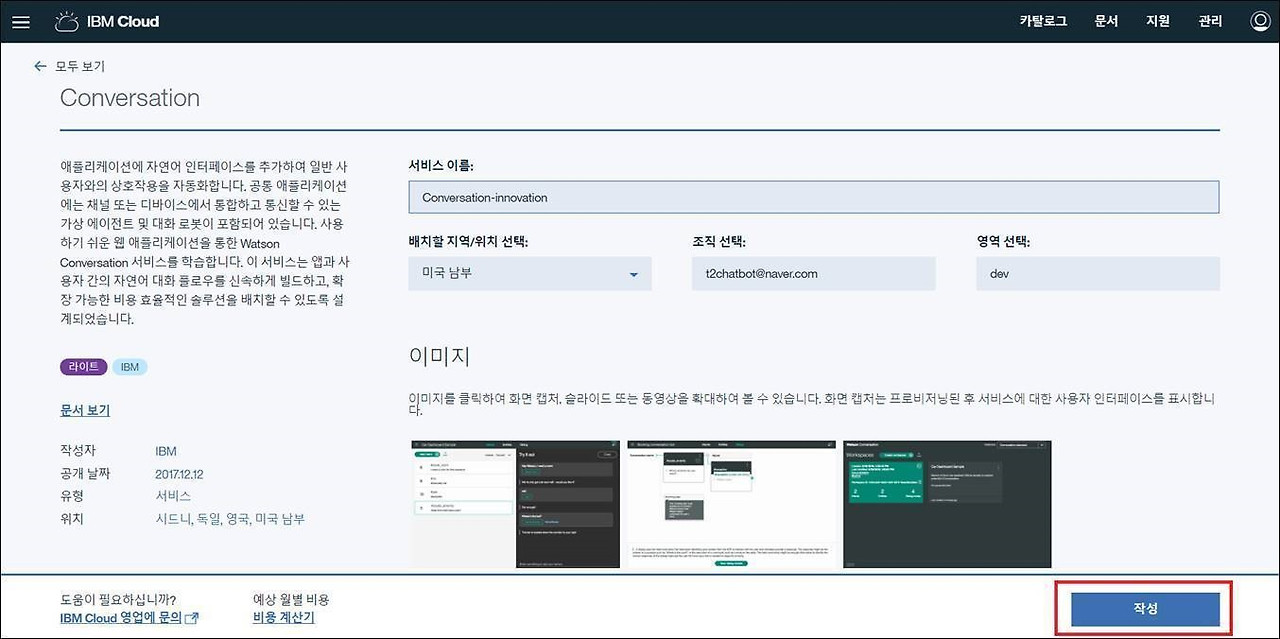Screen dimensions: 1280x639
Task: Open the Workspaces screenshot thumbnail
Action: click(947, 504)
